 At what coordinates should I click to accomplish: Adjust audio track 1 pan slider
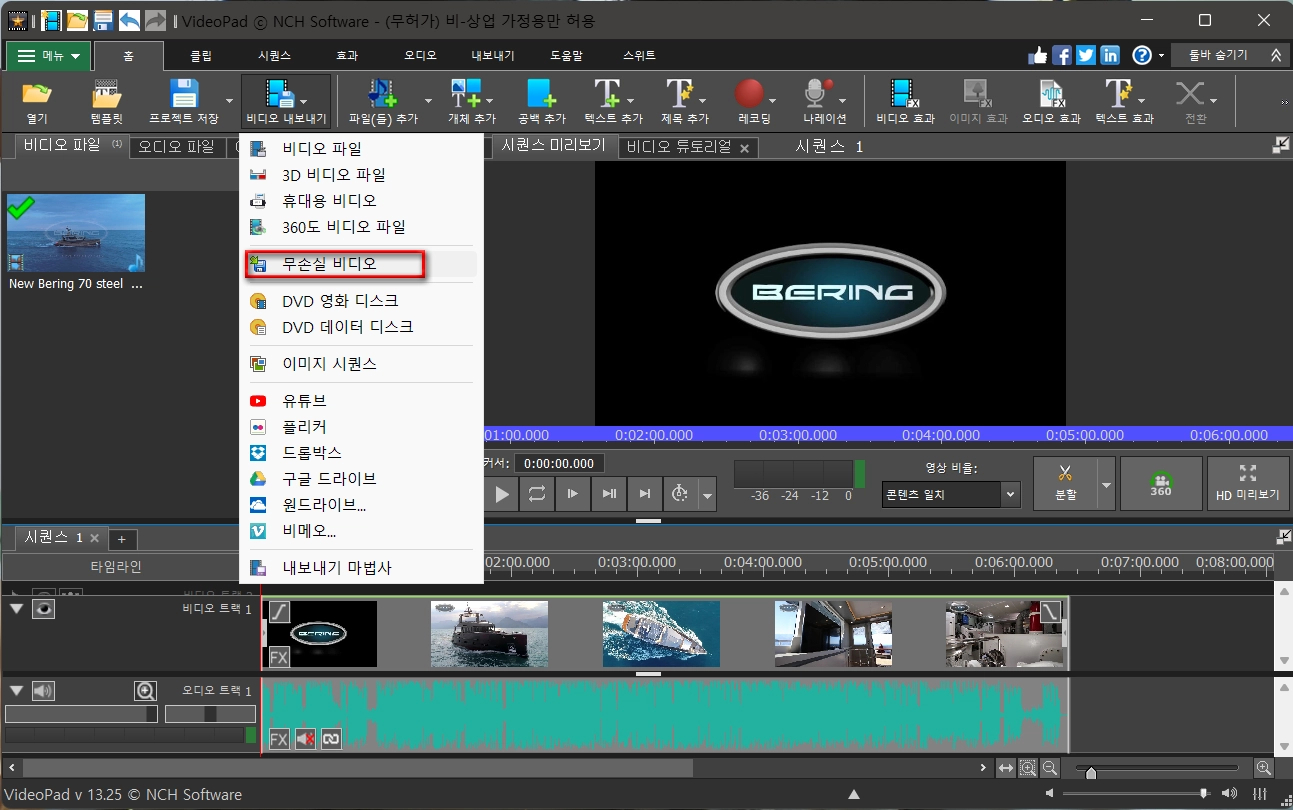pos(210,714)
